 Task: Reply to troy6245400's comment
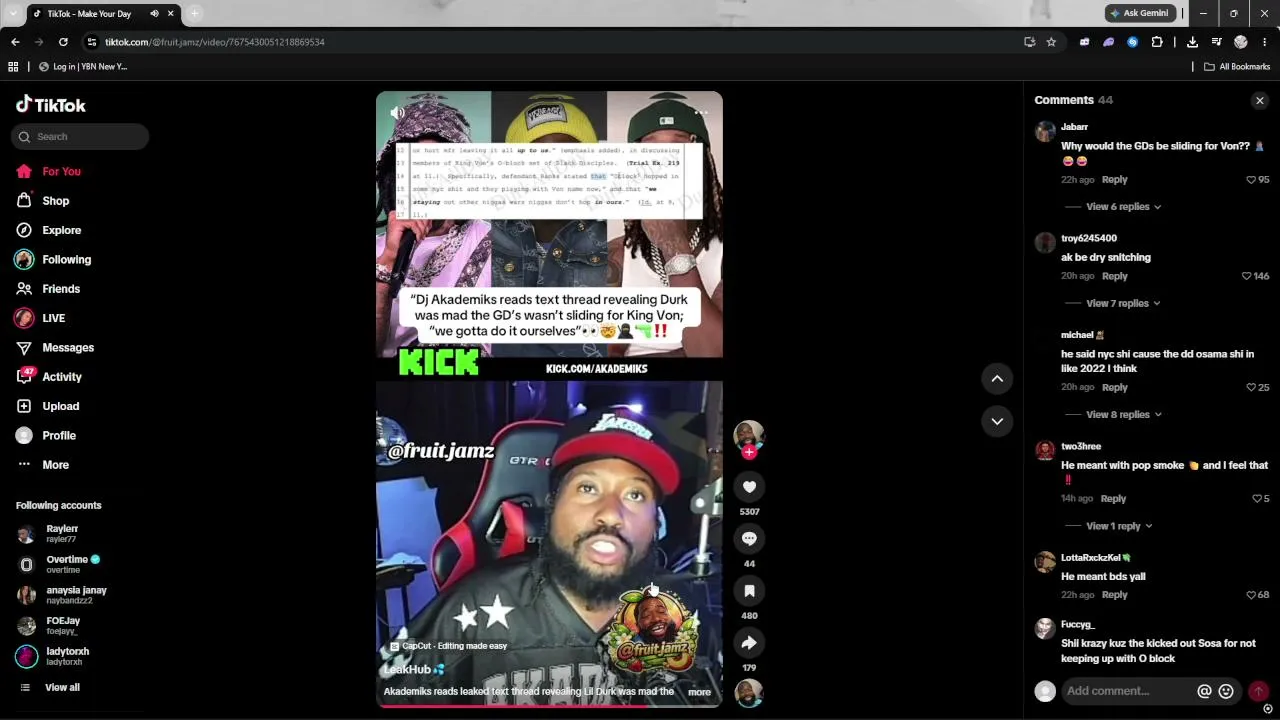1114,276
